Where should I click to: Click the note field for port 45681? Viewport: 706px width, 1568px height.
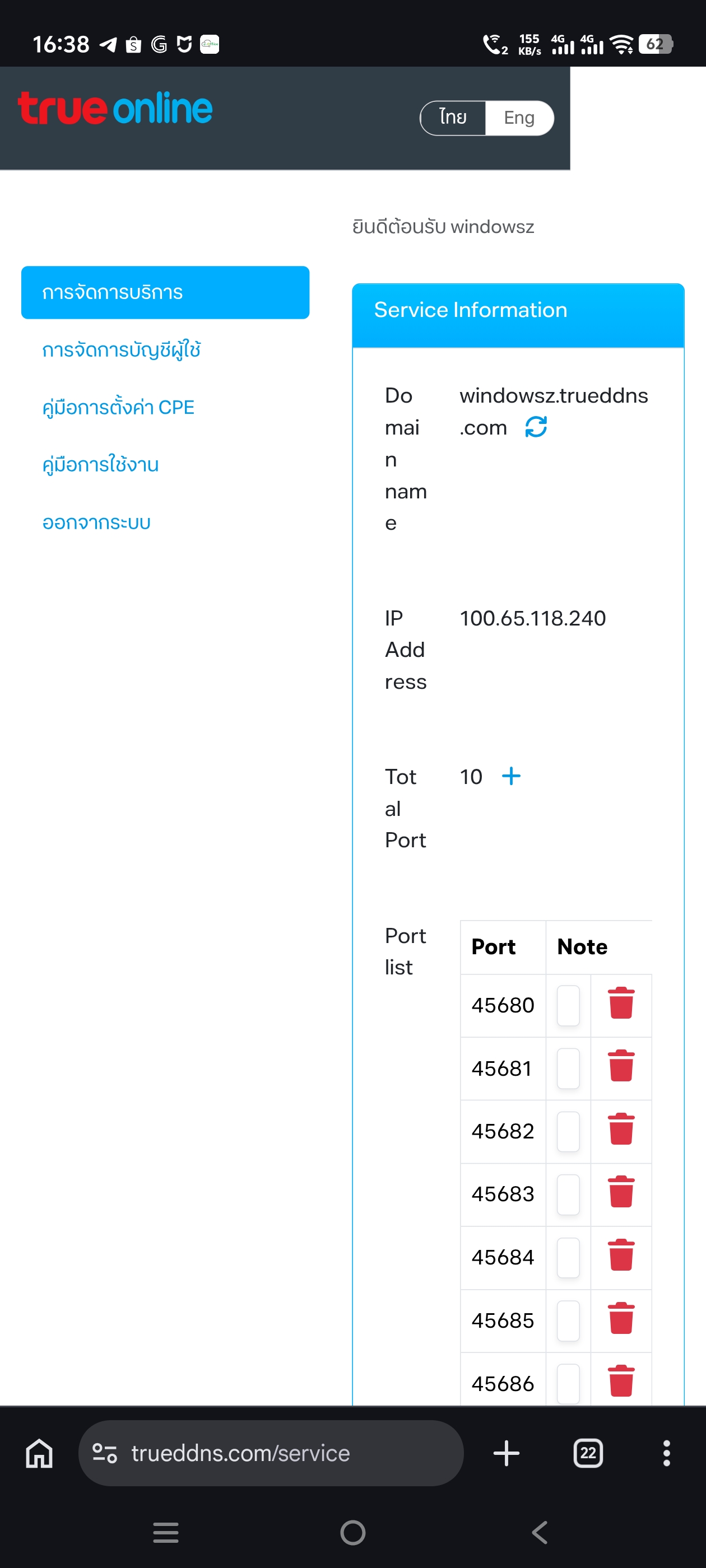click(568, 1068)
